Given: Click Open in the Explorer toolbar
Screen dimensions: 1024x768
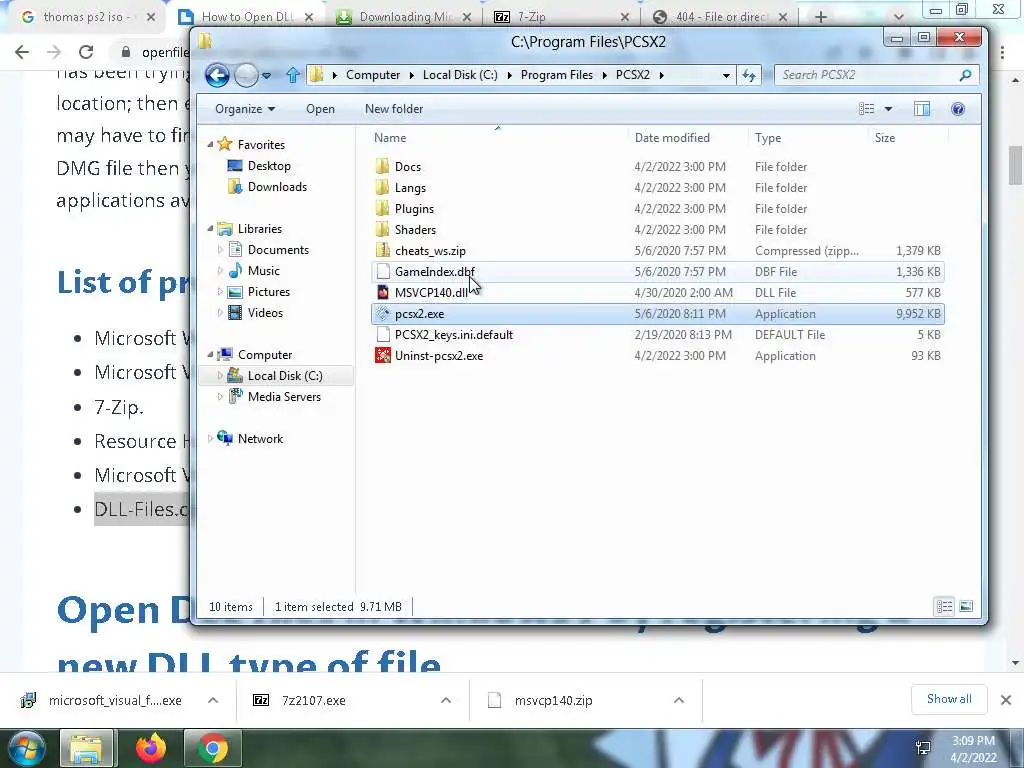Looking at the screenshot, I should click(320, 109).
